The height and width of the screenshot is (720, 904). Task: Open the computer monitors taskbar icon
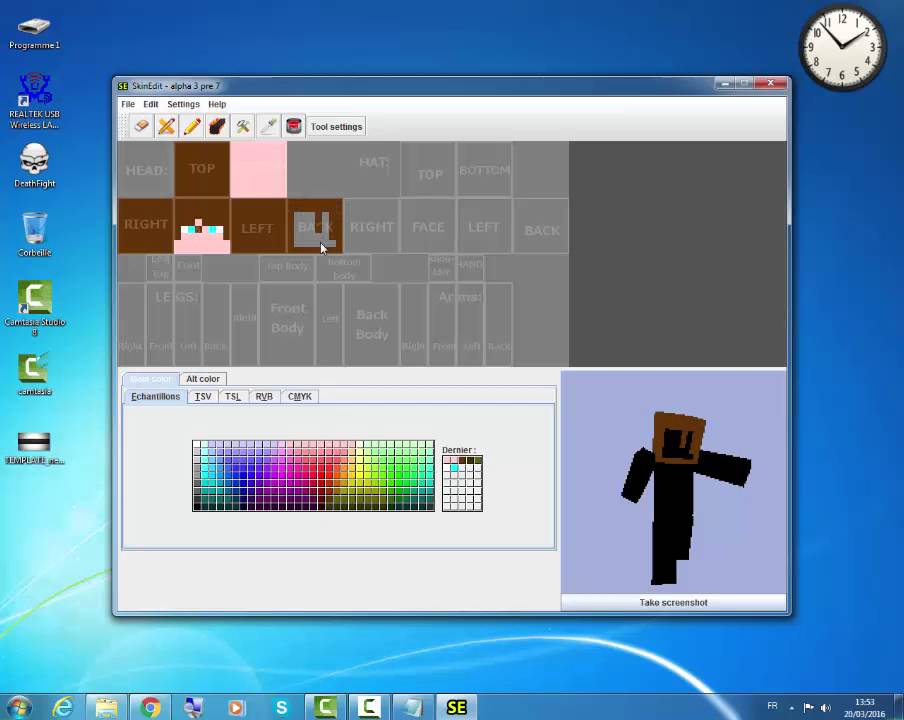193,707
